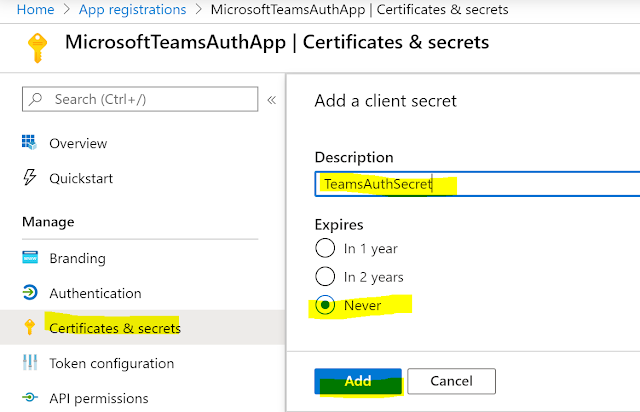Choose the Never expires radio button

click(325, 305)
